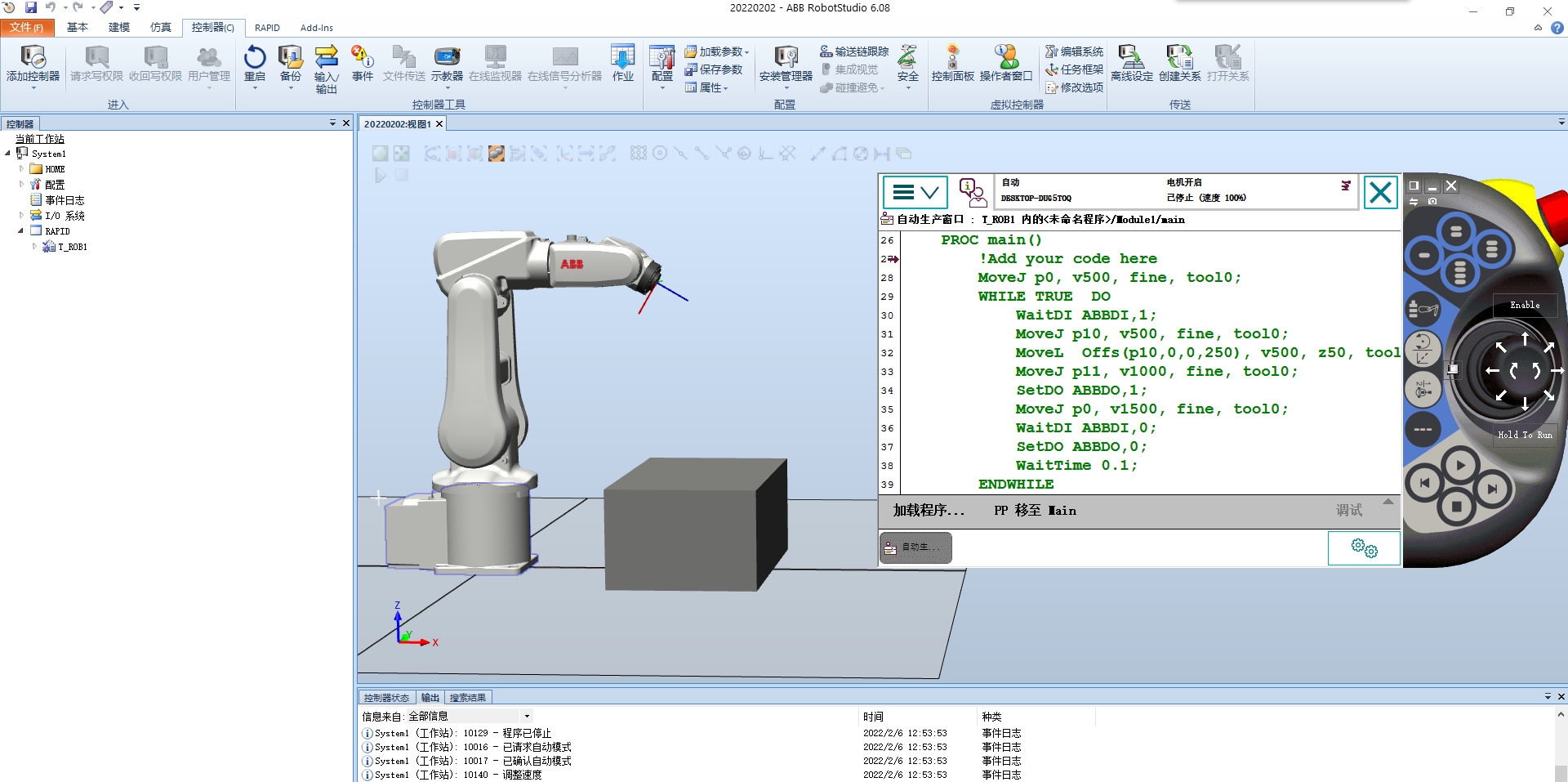Switch to the 控制器状态 output tab
The width and height of the screenshot is (1568, 782).
[386, 698]
